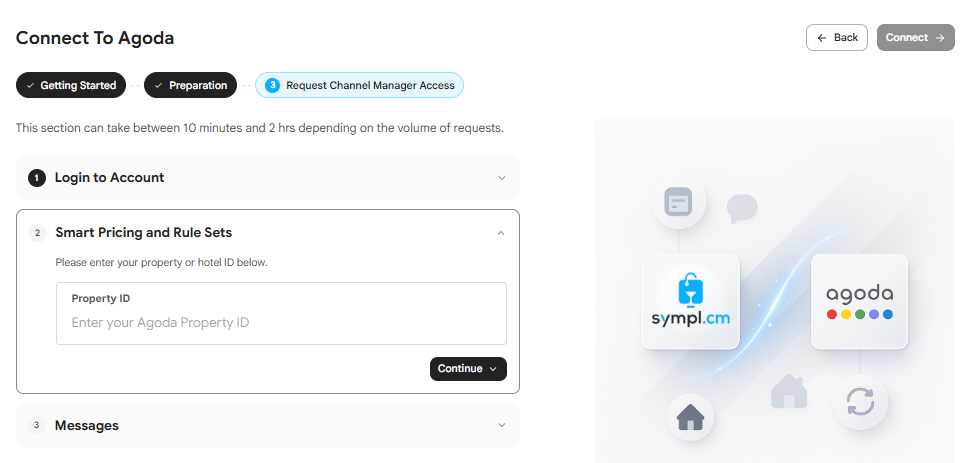The height and width of the screenshot is (463, 972).
Task: Click the step number 3 badge for Messages
Action: [x=37, y=425]
